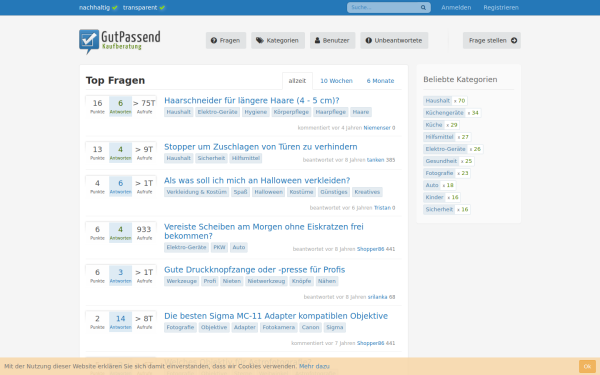Click the Hilfsmittel tag under Stopper question
The width and height of the screenshot is (600, 375).
246,158
